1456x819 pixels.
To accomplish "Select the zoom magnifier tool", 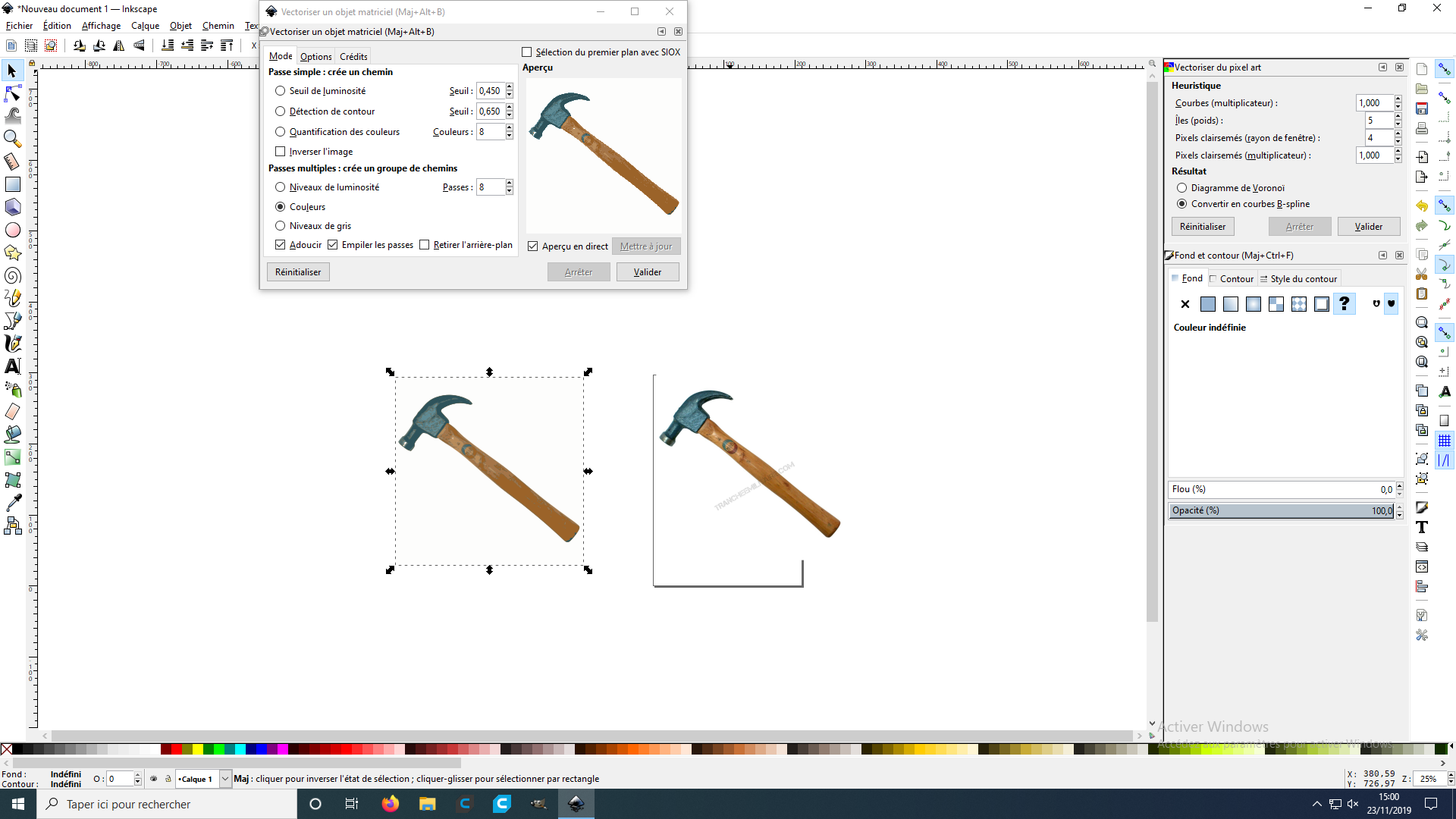I will click(x=12, y=139).
